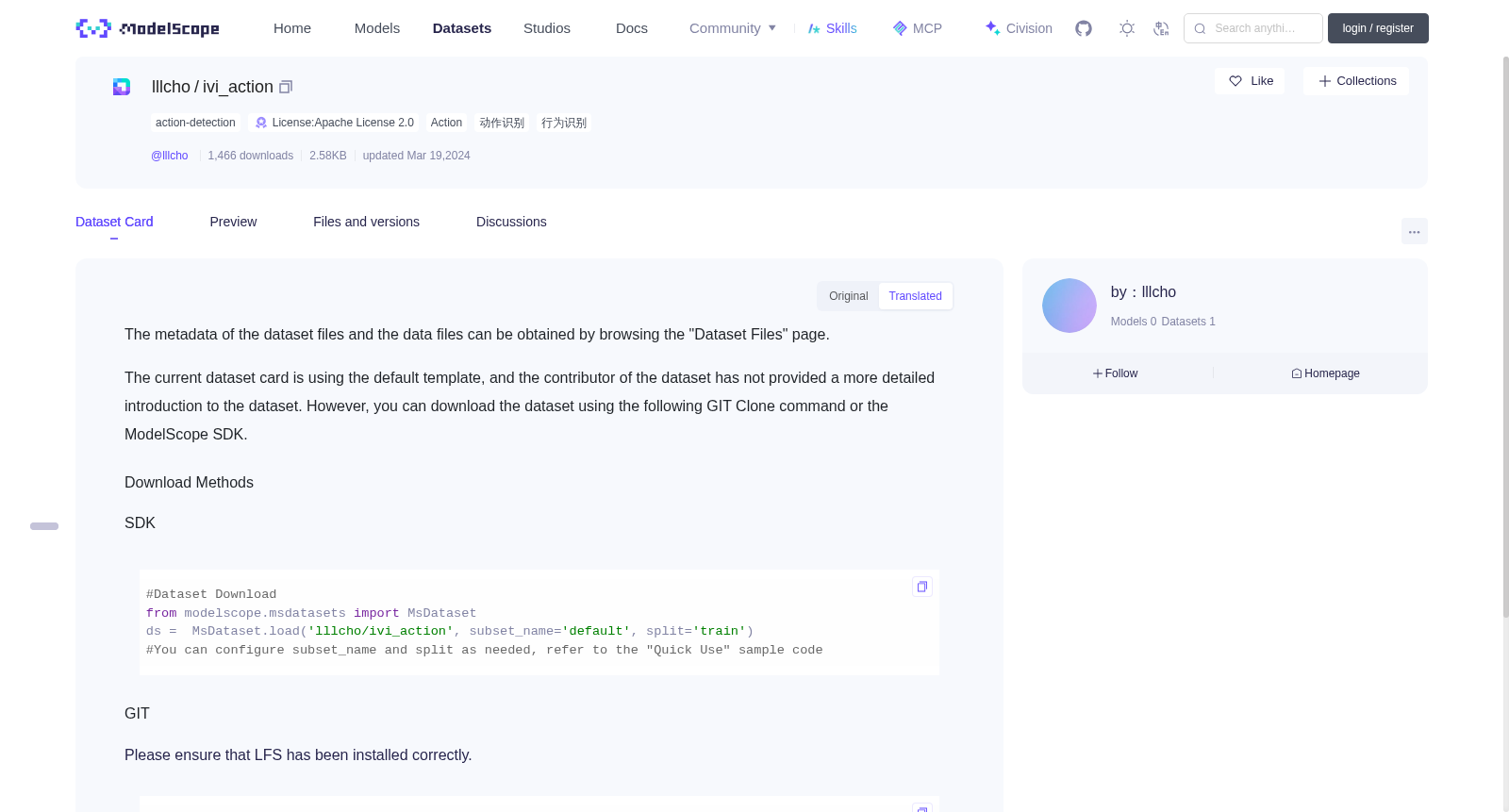Image resolution: width=1509 pixels, height=812 pixels.
Task: Copy the dataset name lllcho/ivi_action
Action: pos(286,87)
